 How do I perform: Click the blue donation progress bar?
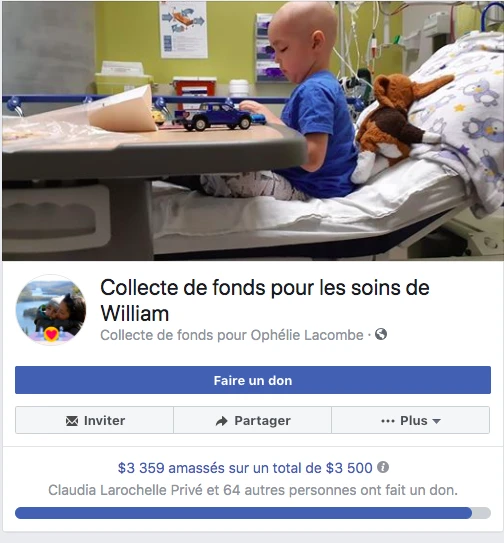(243, 513)
